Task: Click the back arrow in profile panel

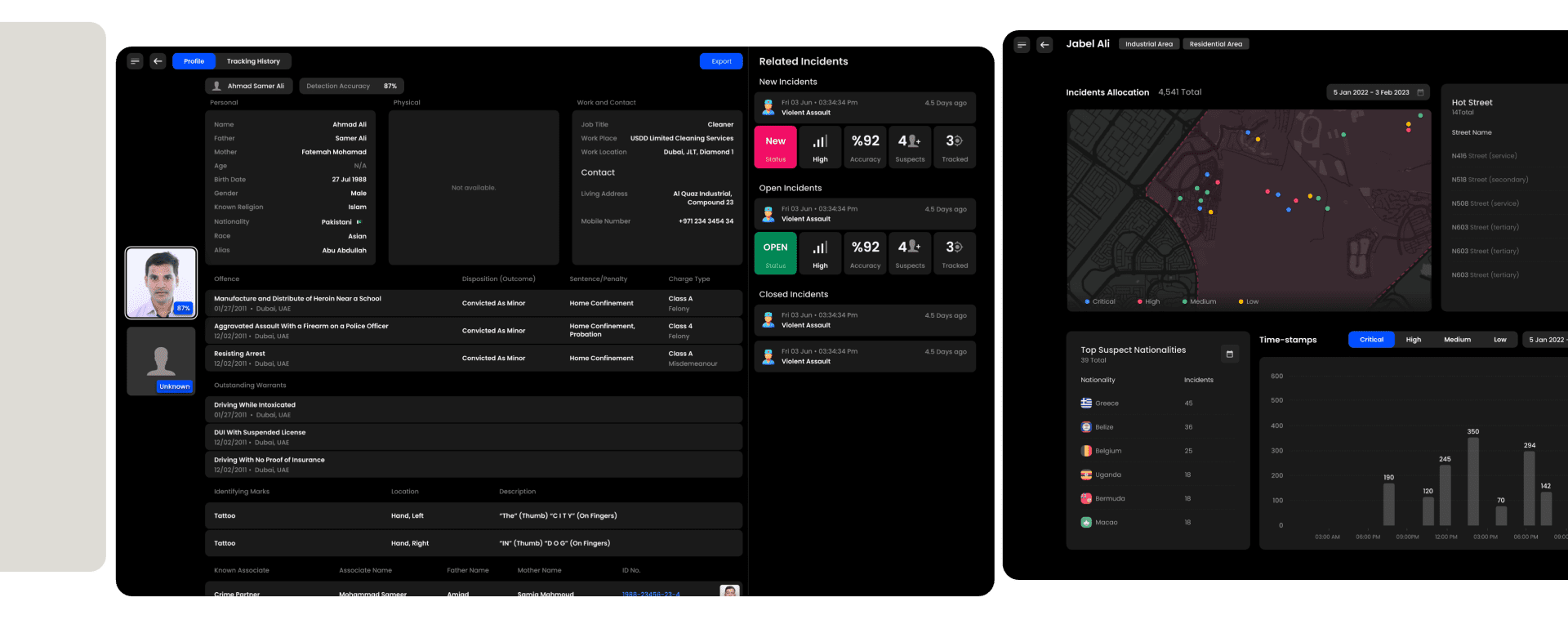Action: click(x=158, y=61)
